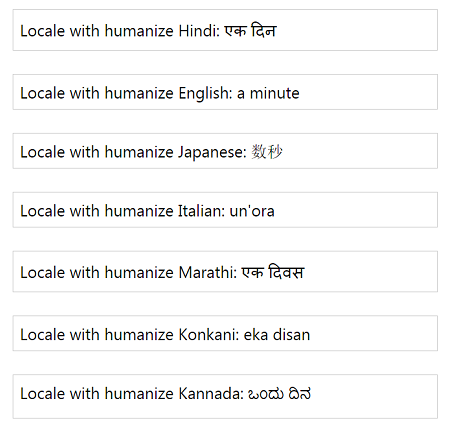Click the word 'Hindi:' label
The image size is (449, 426).
pos(199,31)
